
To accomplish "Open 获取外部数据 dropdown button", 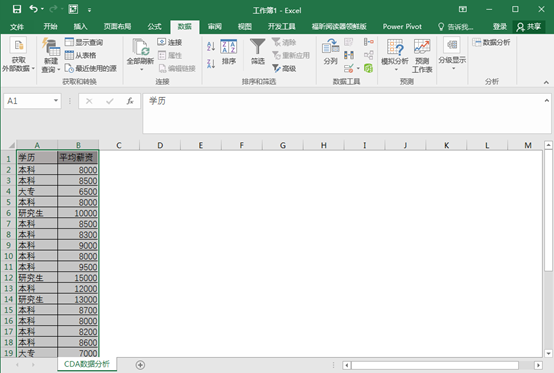I will pyautogui.click(x=18, y=56).
